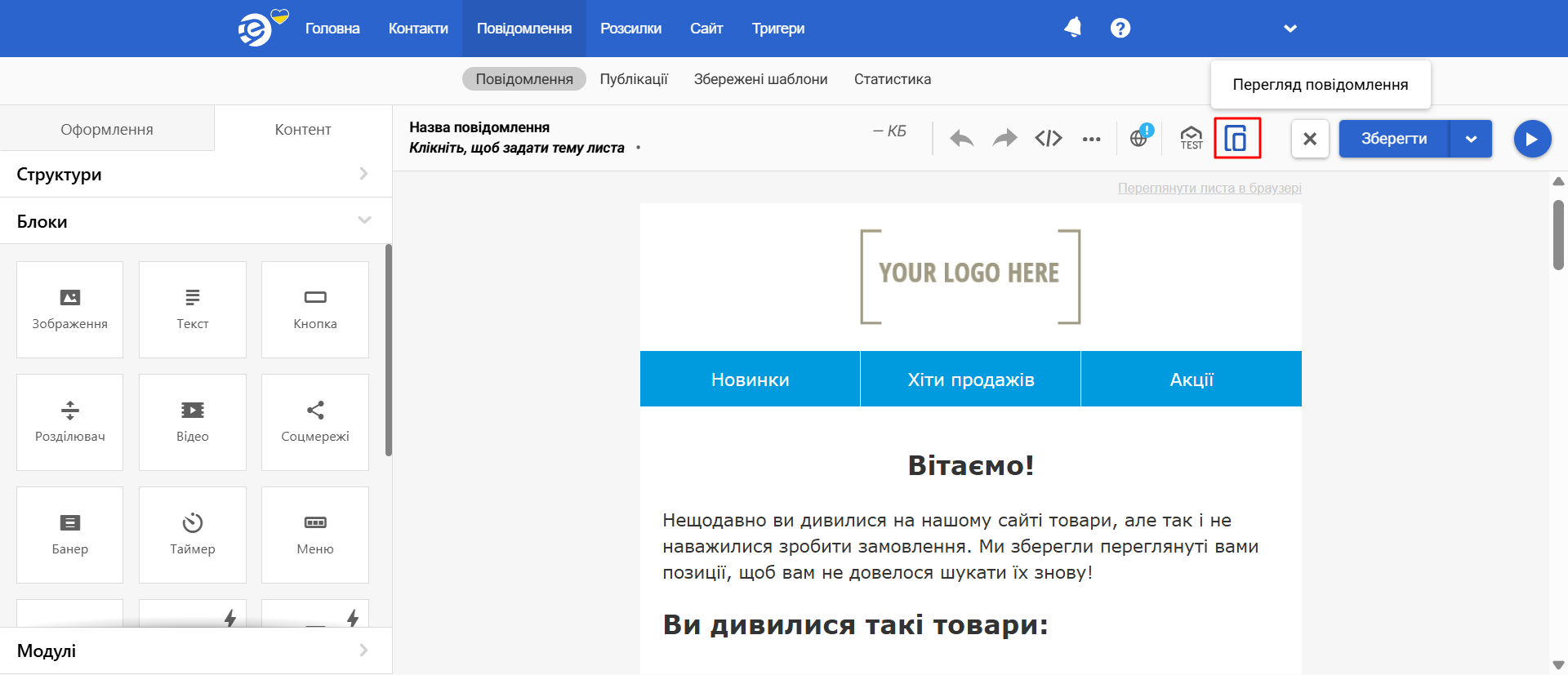Open Головна in the top menu

tap(332, 29)
